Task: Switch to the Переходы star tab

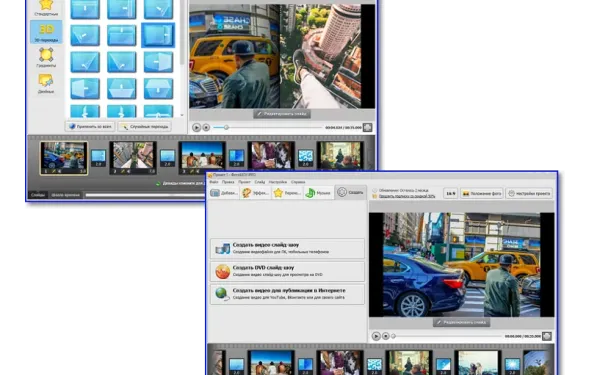Action: [x=287, y=193]
